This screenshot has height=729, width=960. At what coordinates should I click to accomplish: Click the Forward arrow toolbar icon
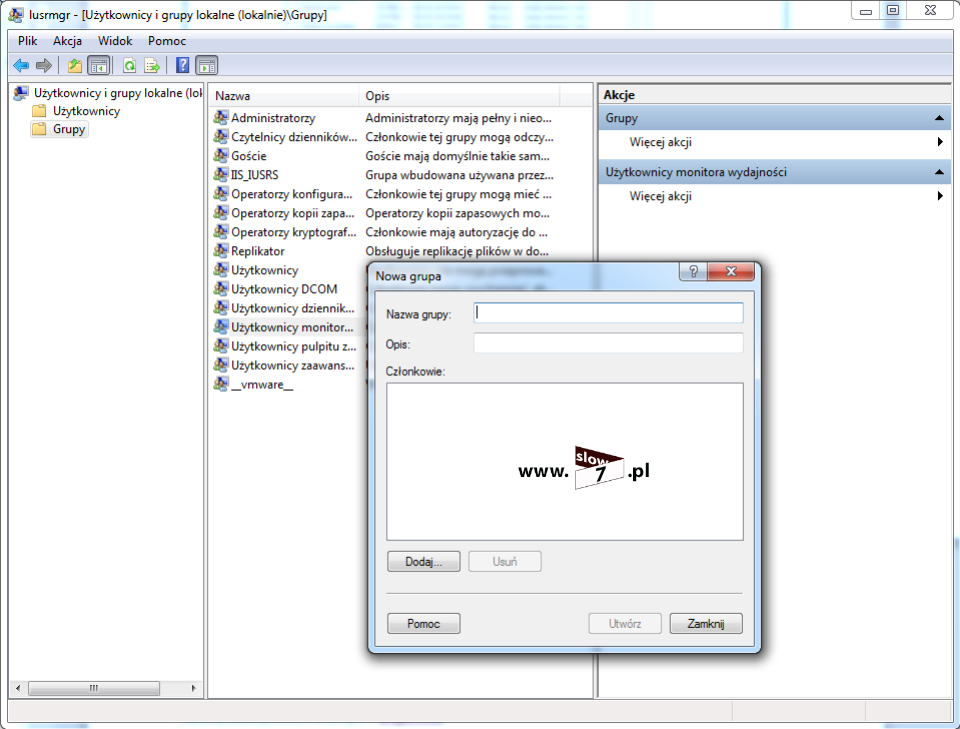pyautogui.click(x=43, y=65)
